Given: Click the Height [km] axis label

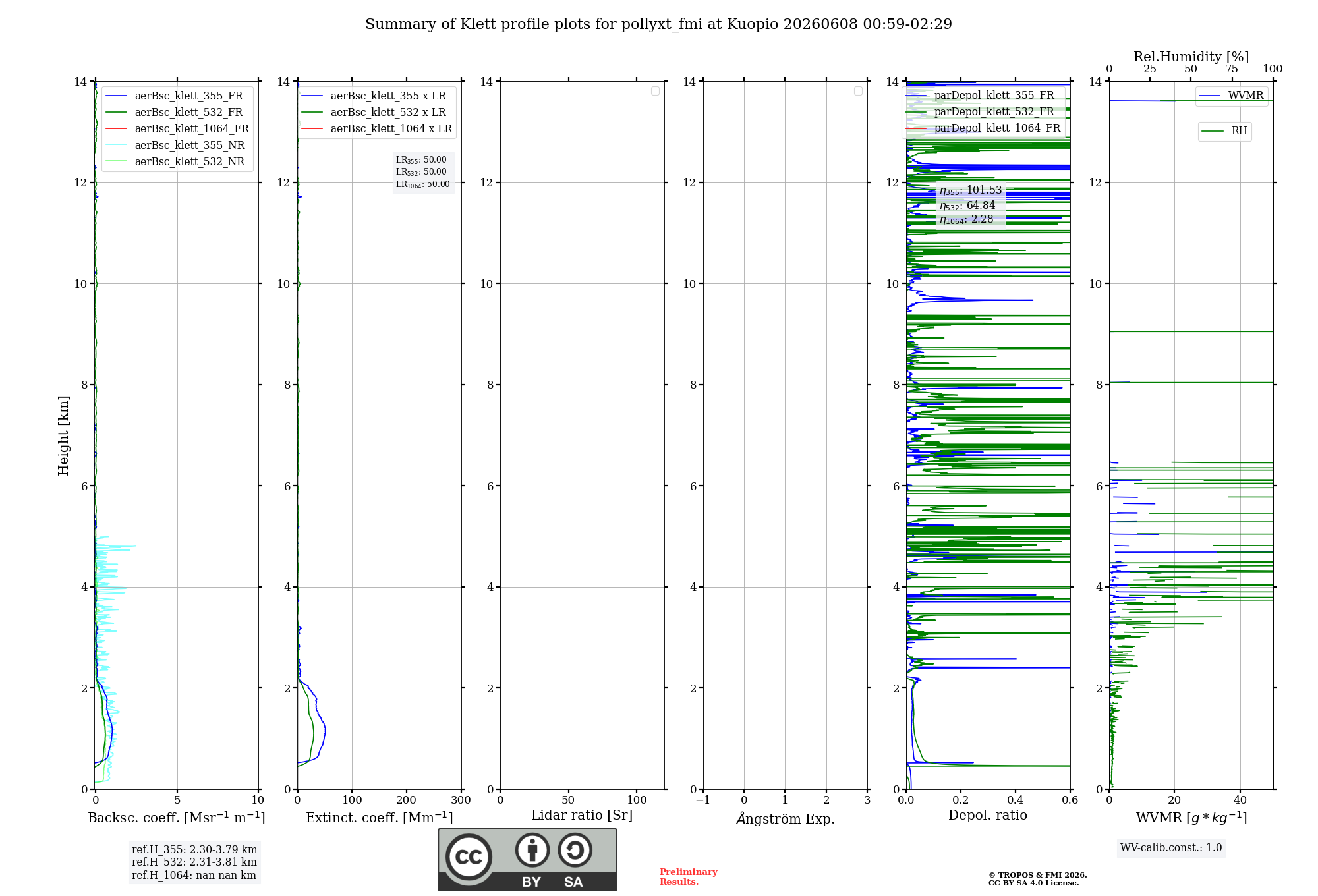Looking at the screenshot, I should coord(63,435).
